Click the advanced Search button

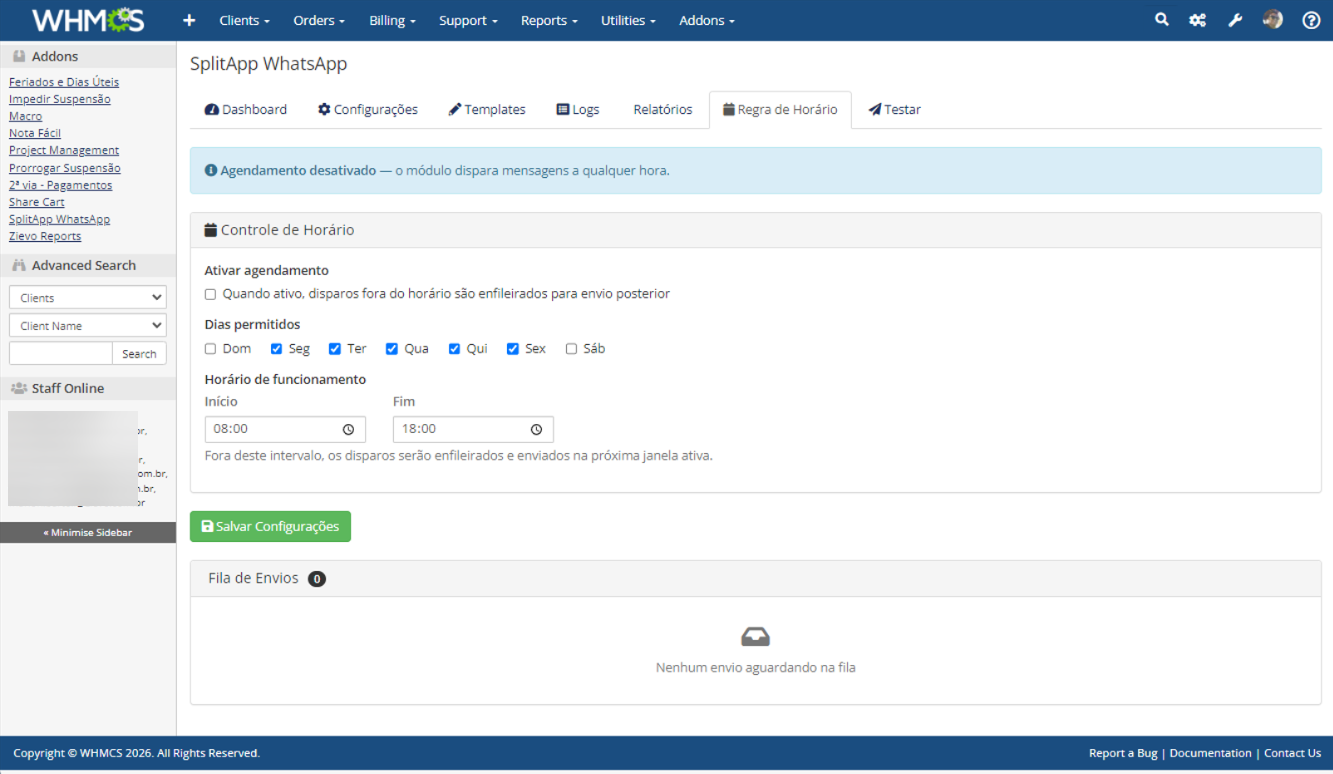[139, 354]
